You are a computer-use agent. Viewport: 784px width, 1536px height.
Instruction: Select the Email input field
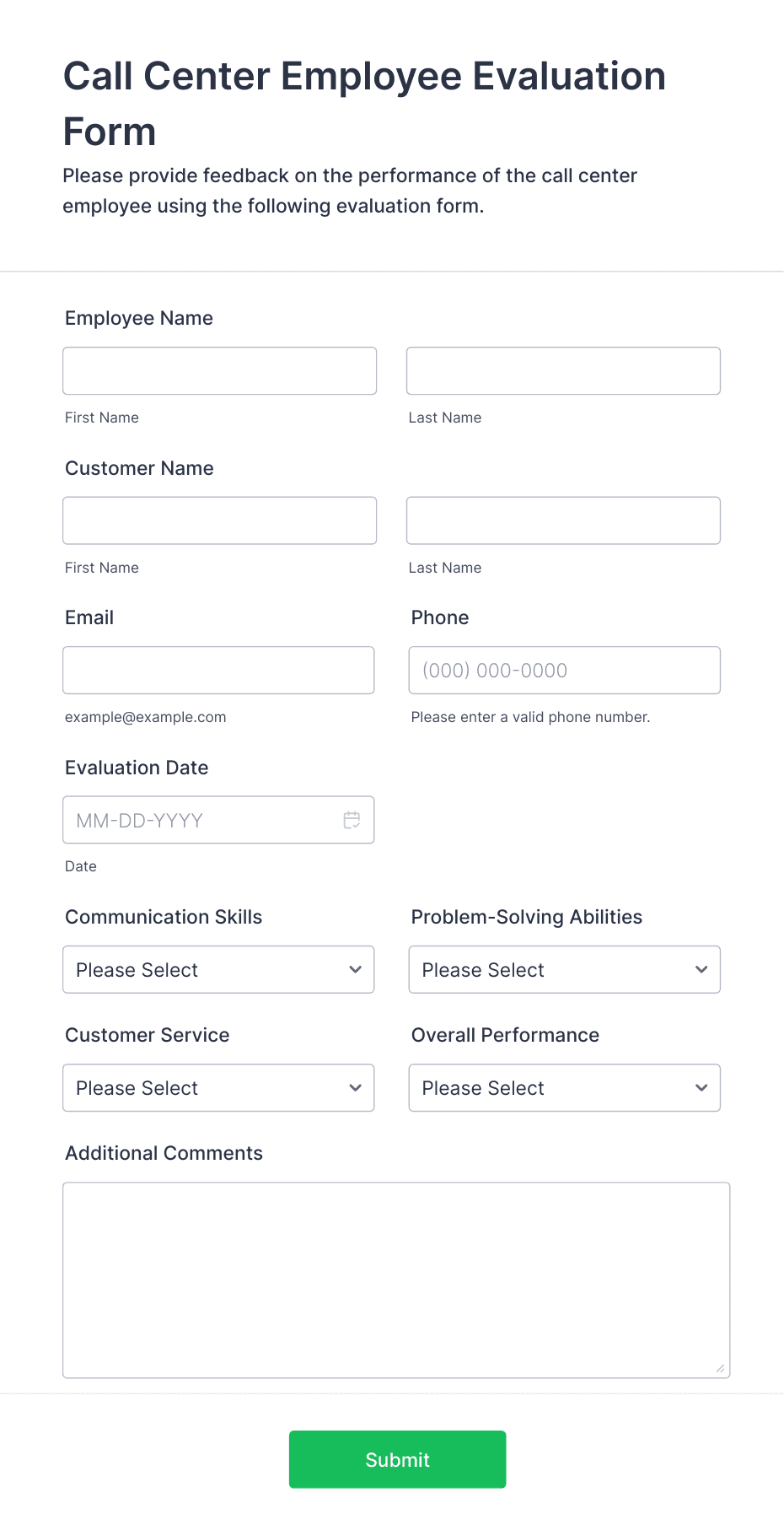coord(218,670)
